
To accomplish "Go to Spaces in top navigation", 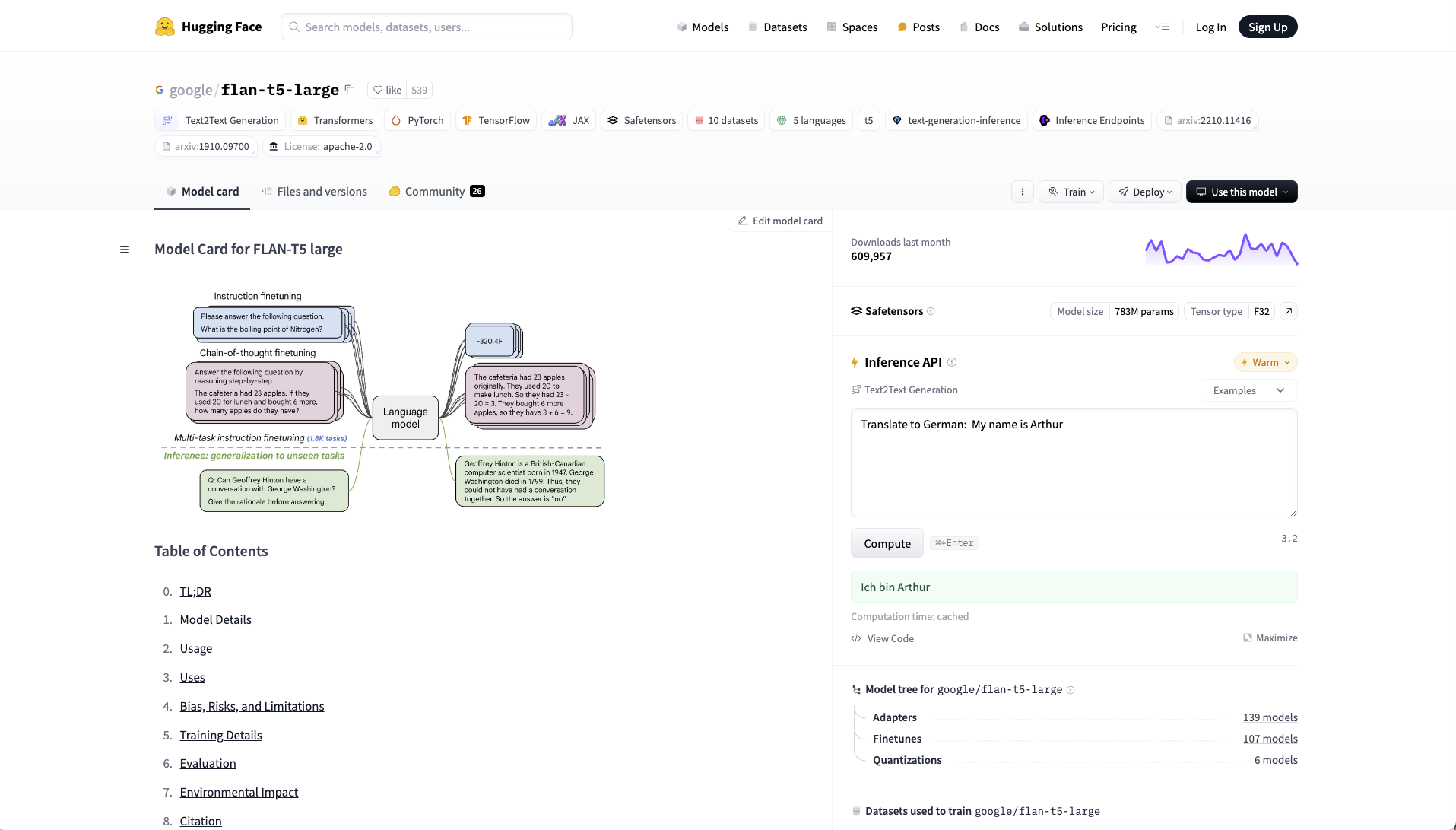I will (x=852, y=27).
